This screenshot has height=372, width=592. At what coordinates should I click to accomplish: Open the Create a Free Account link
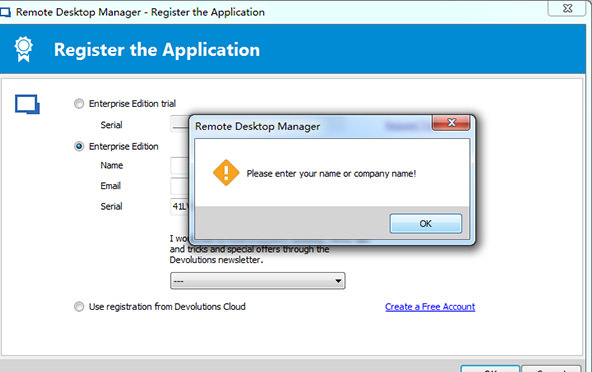click(x=430, y=307)
